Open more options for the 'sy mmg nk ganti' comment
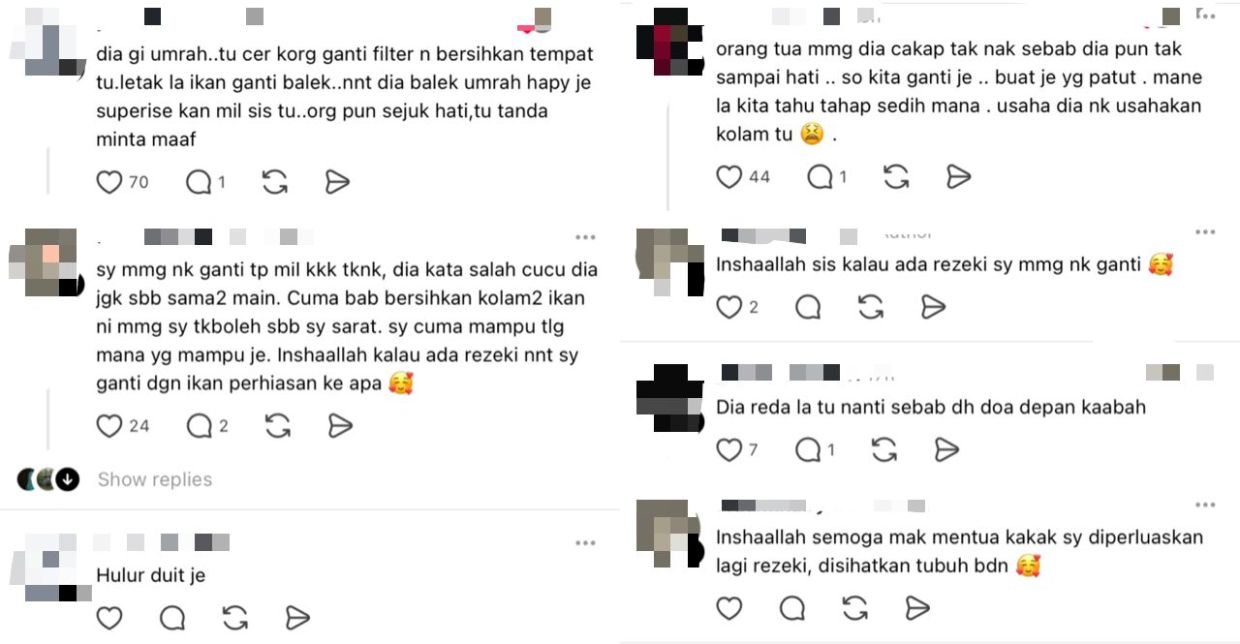Viewport: 1240px width, 644px height. click(585, 237)
